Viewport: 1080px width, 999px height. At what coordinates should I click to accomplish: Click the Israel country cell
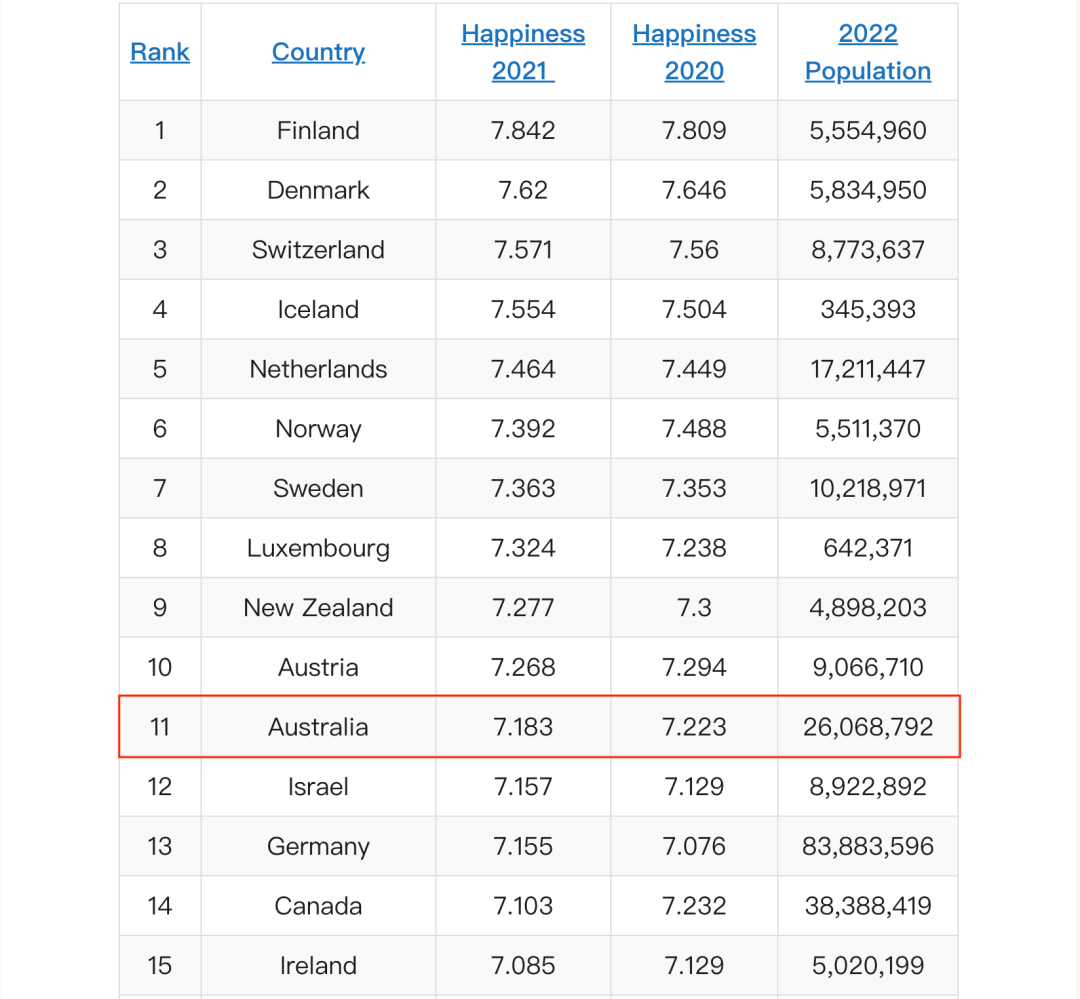click(x=318, y=787)
